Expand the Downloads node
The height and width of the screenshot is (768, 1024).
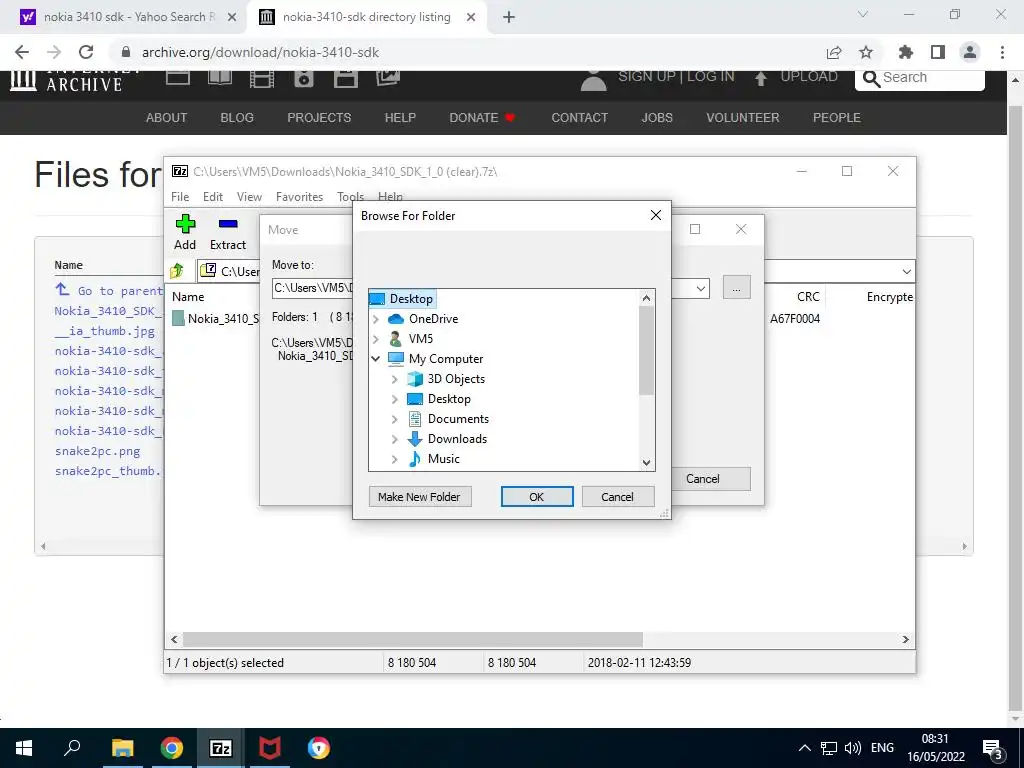pyautogui.click(x=394, y=439)
